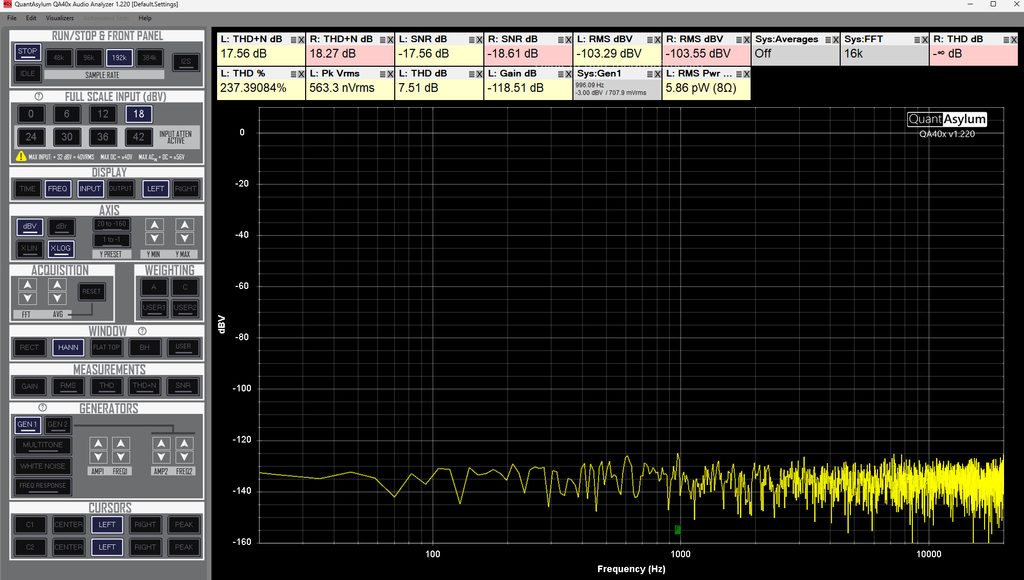The width and height of the screenshot is (1024, 580).
Task: Switch display to TIME domain
Action: tap(27, 189)
